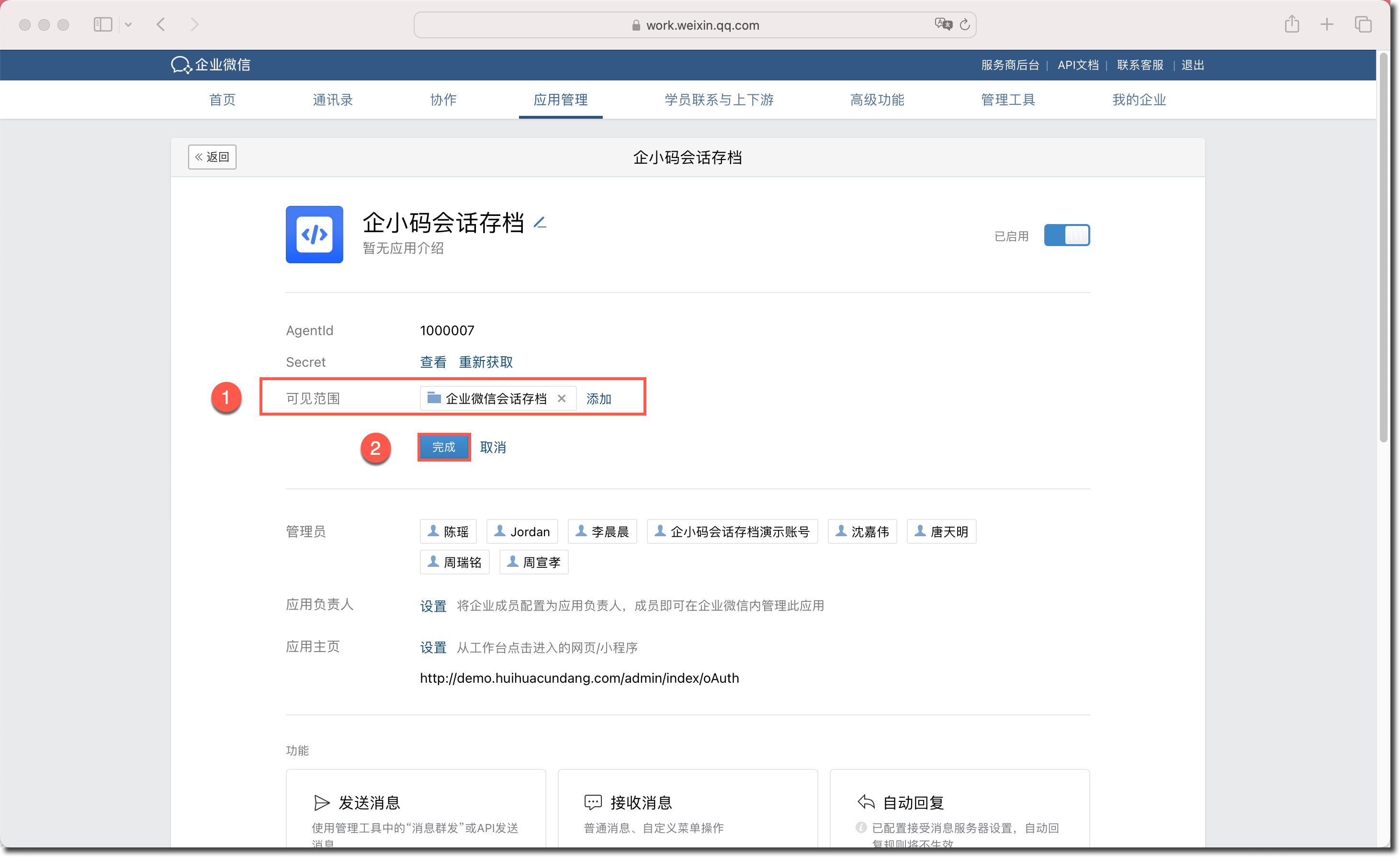Click 暂无应用介绍 description text
The height and width of the screenshot is (857, 1400).
(x=403, y=248)
